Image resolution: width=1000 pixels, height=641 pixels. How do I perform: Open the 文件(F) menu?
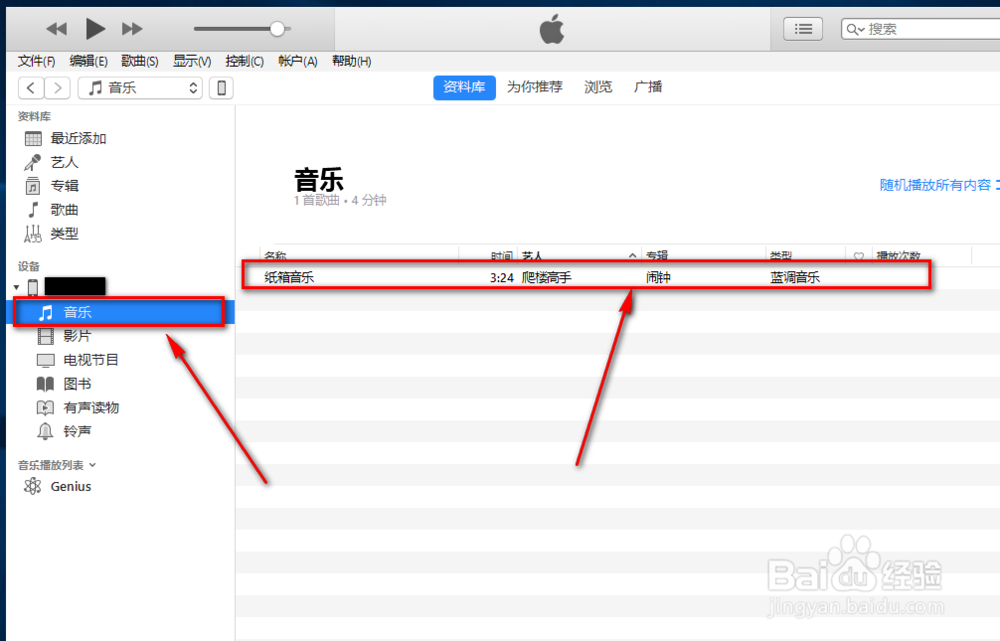[x=36, y=61]
